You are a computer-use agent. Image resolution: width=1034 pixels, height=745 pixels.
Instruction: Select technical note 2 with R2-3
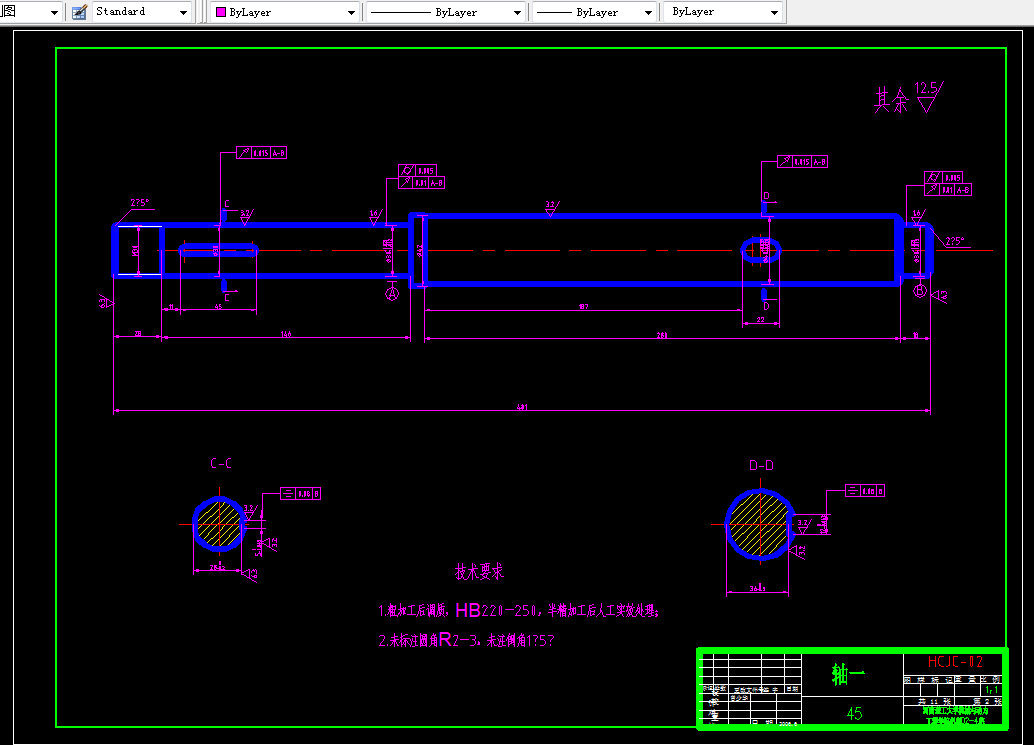coord(466,640)
